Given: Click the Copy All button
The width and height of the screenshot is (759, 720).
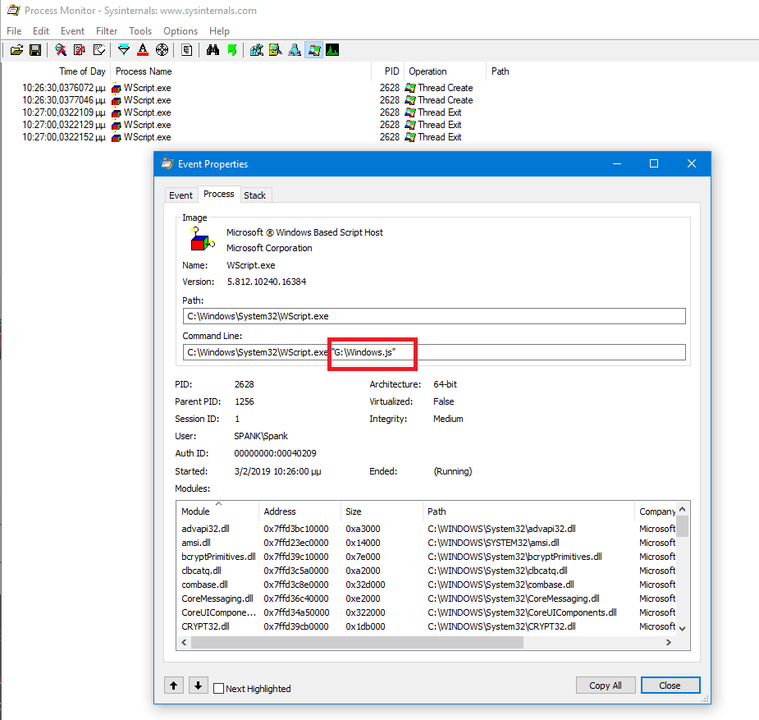Looking at the screenshot, I should (x=605, y=685).
